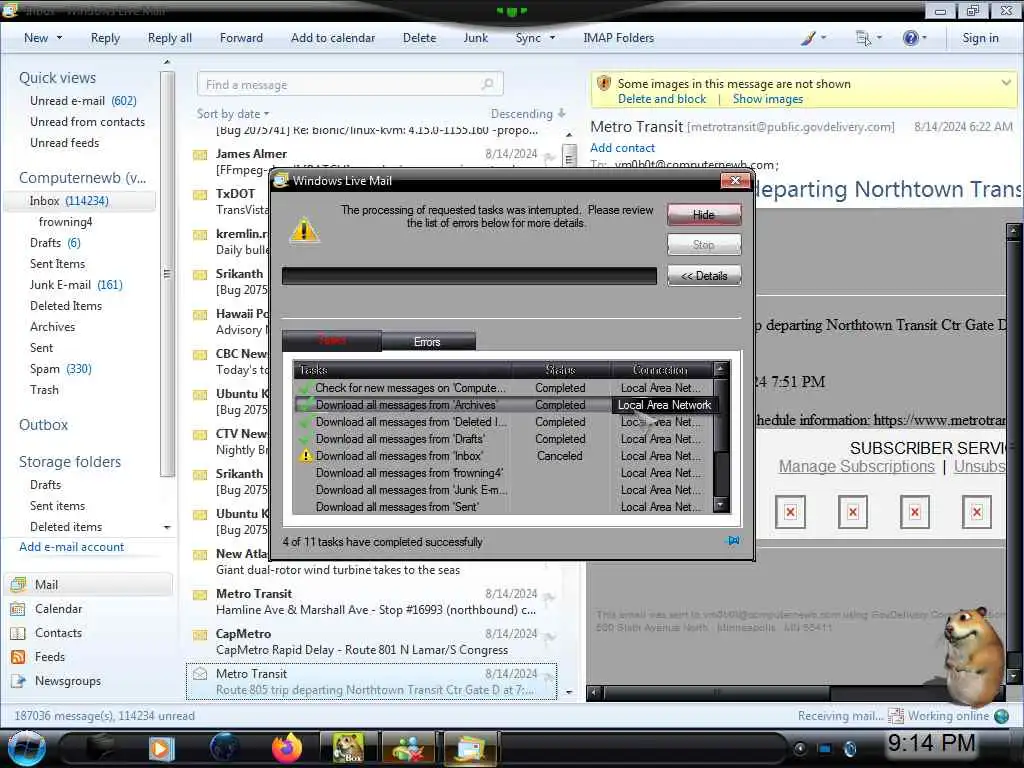Select 'Download all messages from Inbox' task
This screenshot has height=768, width=1024.
pyautogui.click(x=399, y=456)
